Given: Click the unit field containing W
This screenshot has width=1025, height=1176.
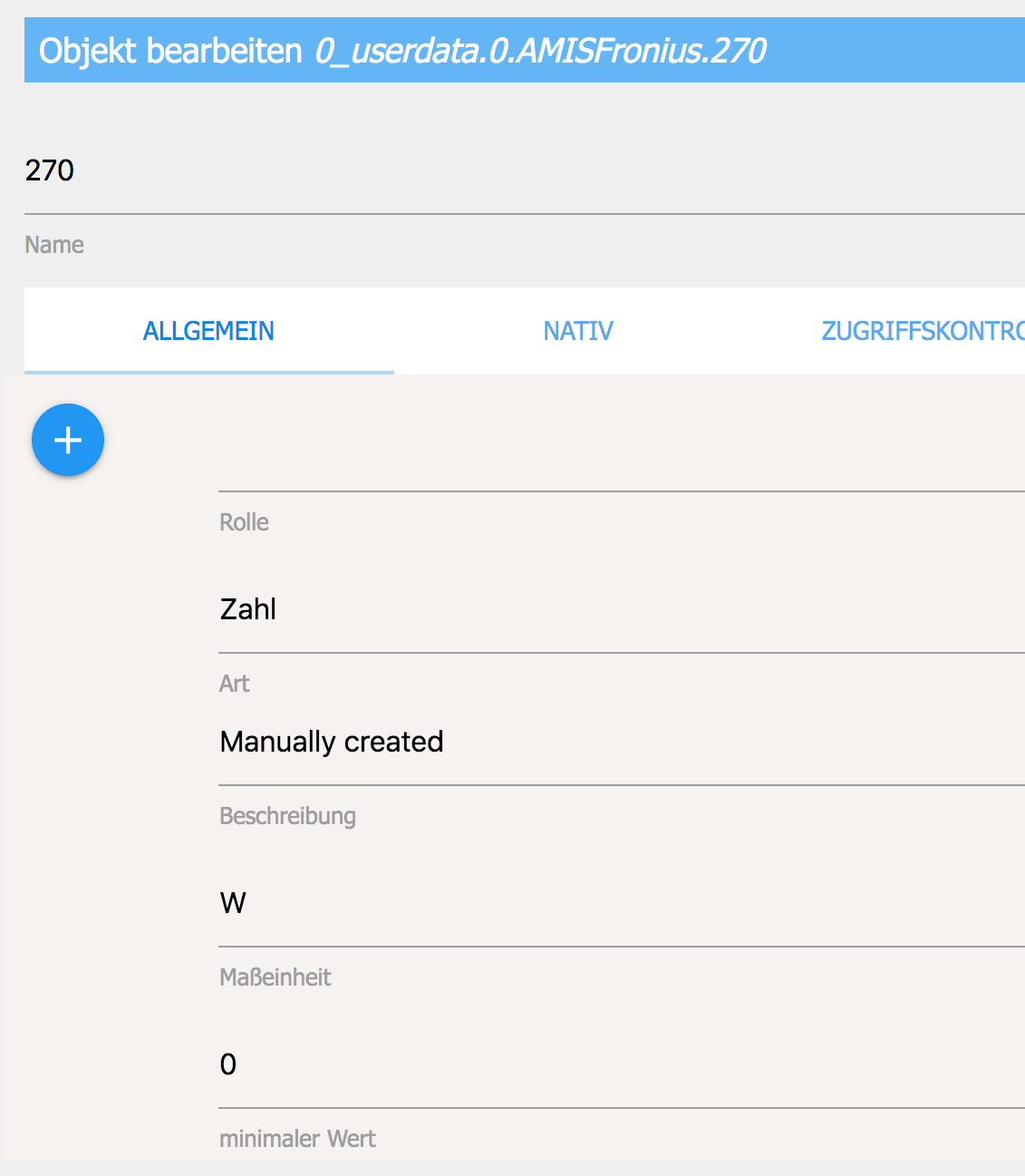Looking at the screenshot, I should pos(621,903).
